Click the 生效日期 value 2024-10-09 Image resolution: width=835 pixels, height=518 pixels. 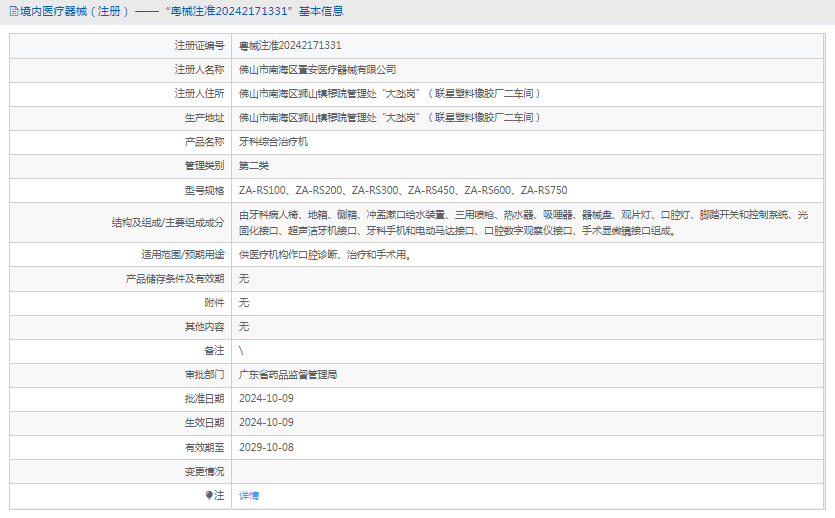coord(266,423)
